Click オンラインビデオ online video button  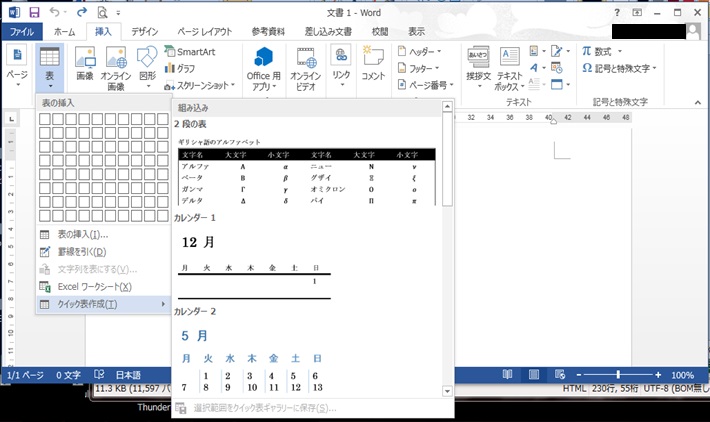coord(306,68)
